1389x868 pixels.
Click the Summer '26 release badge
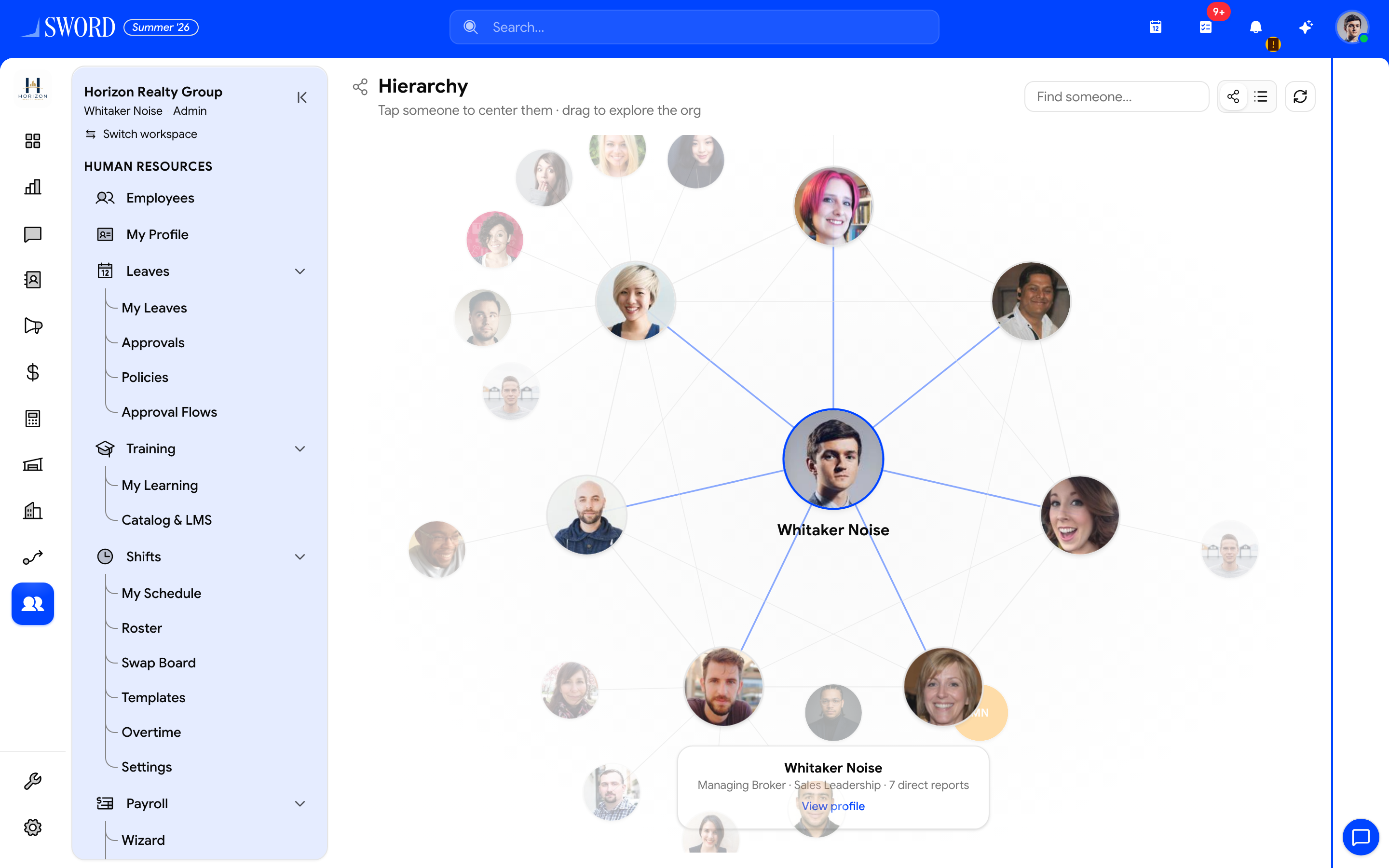tap(161, 27)
